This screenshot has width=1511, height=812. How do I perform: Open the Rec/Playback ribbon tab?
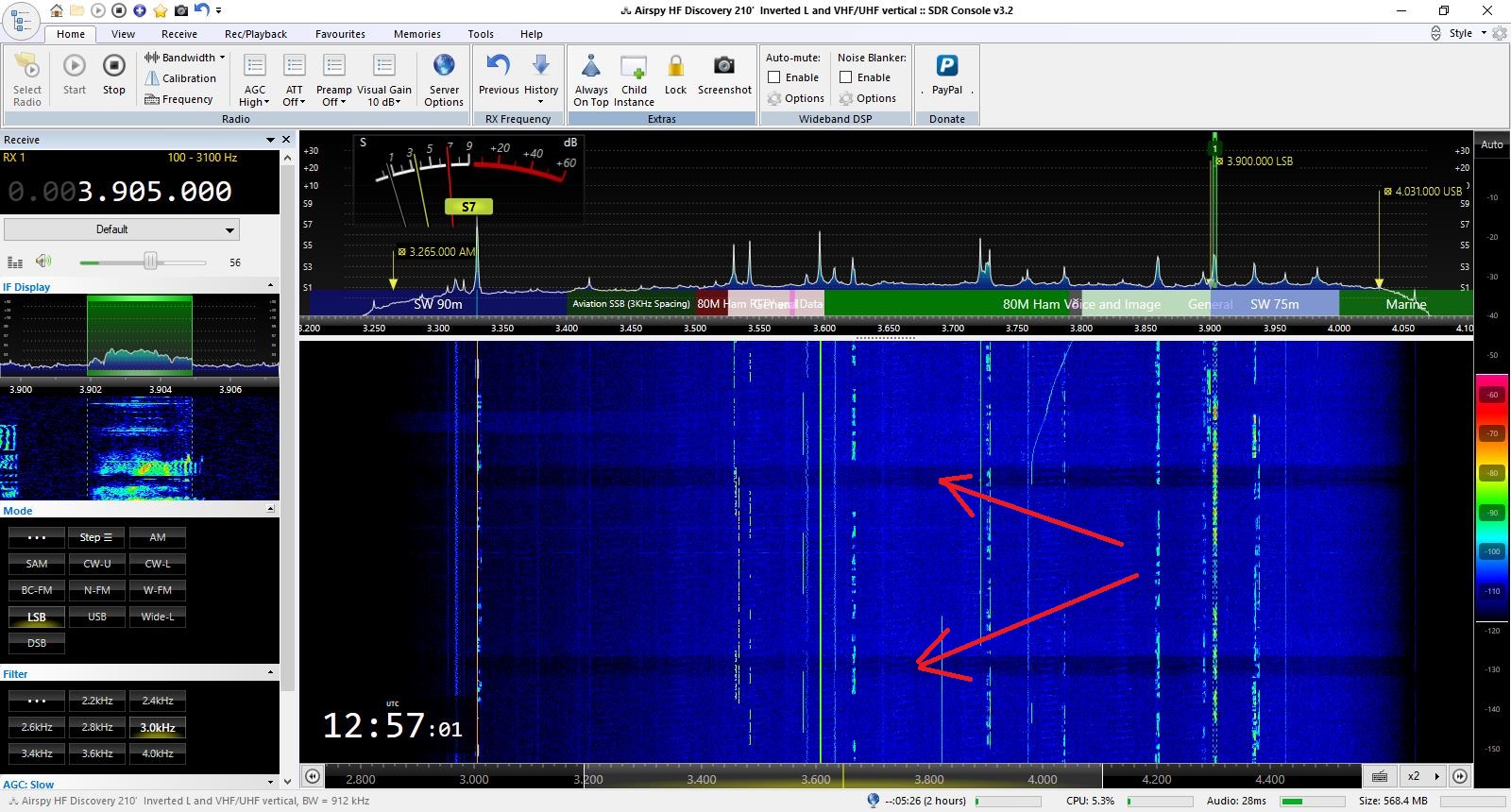[255, 34]
